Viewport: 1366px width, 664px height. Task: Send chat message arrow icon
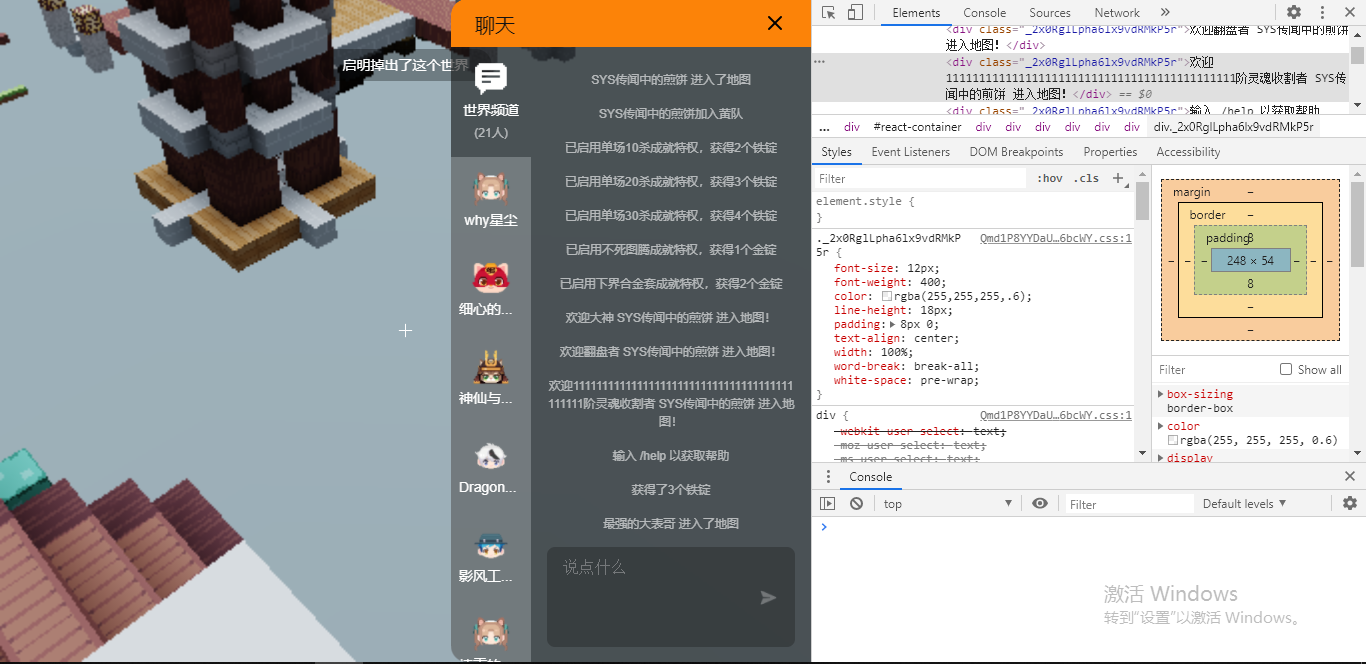tap(768, 597)
